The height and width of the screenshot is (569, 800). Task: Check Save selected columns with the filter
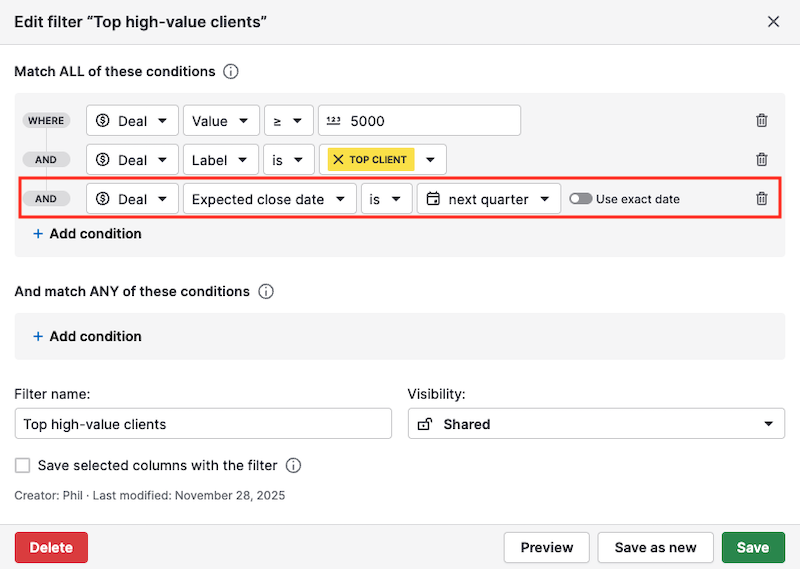pyautogui.click(x=23, y=466)
